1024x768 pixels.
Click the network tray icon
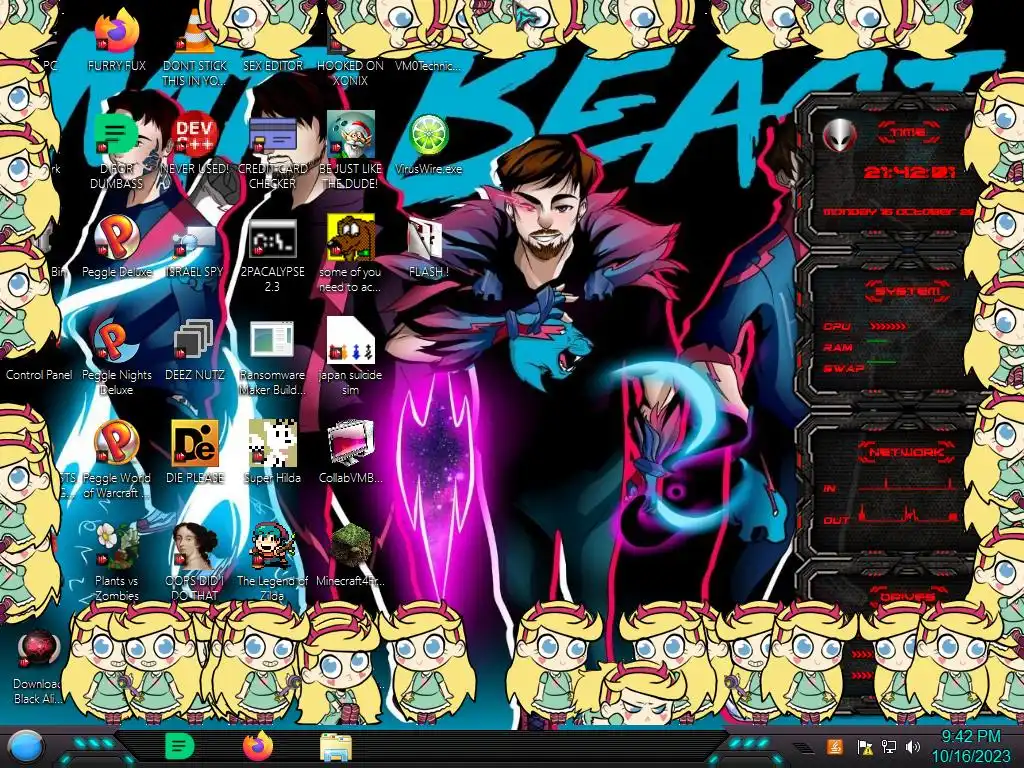[889, 746]
